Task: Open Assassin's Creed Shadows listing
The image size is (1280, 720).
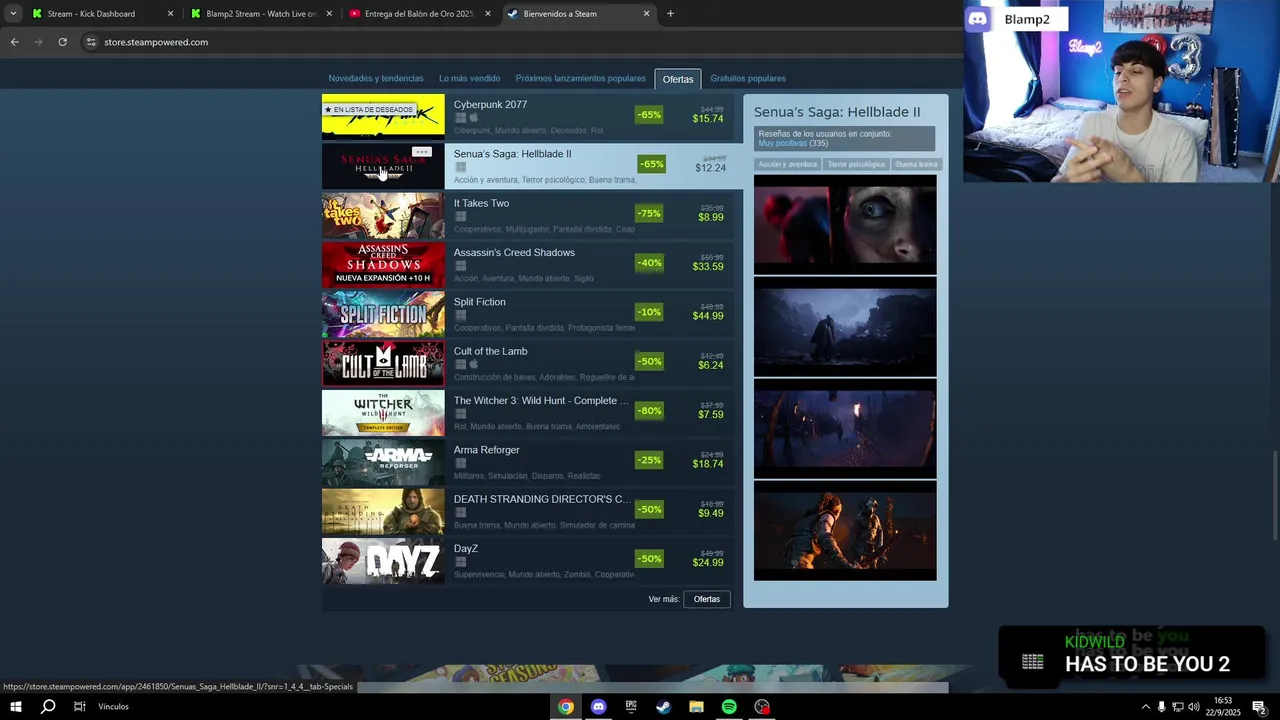Action: coord(527,265)
